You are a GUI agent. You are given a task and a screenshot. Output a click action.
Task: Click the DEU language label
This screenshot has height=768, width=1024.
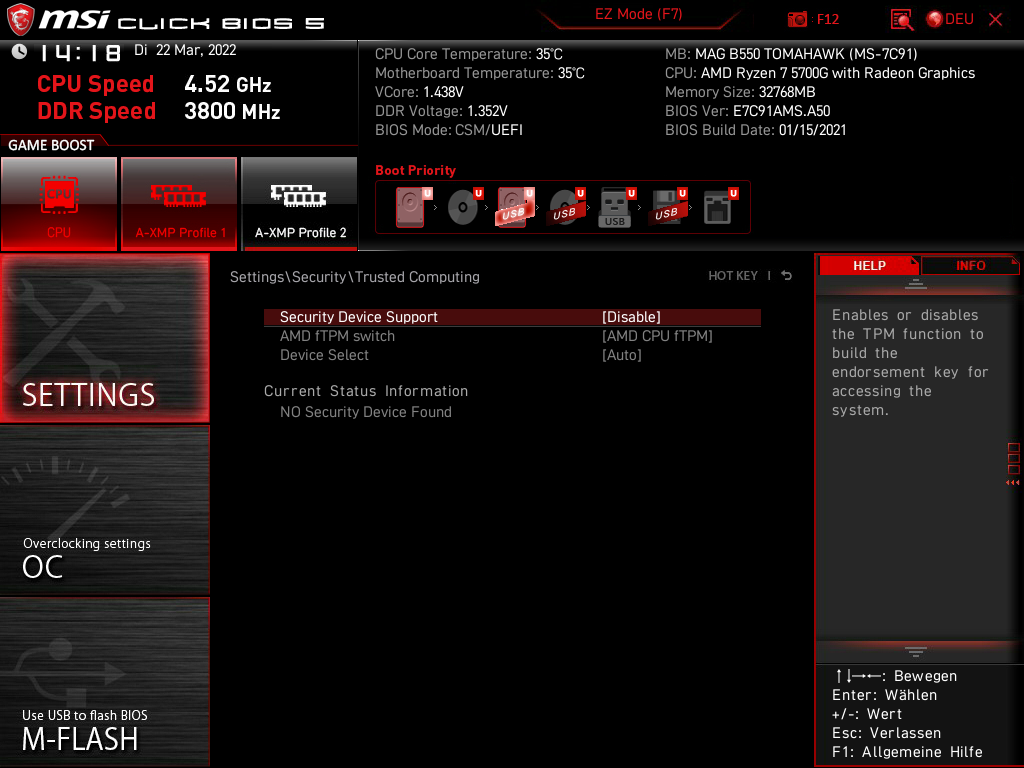click(x=959, y=20)
